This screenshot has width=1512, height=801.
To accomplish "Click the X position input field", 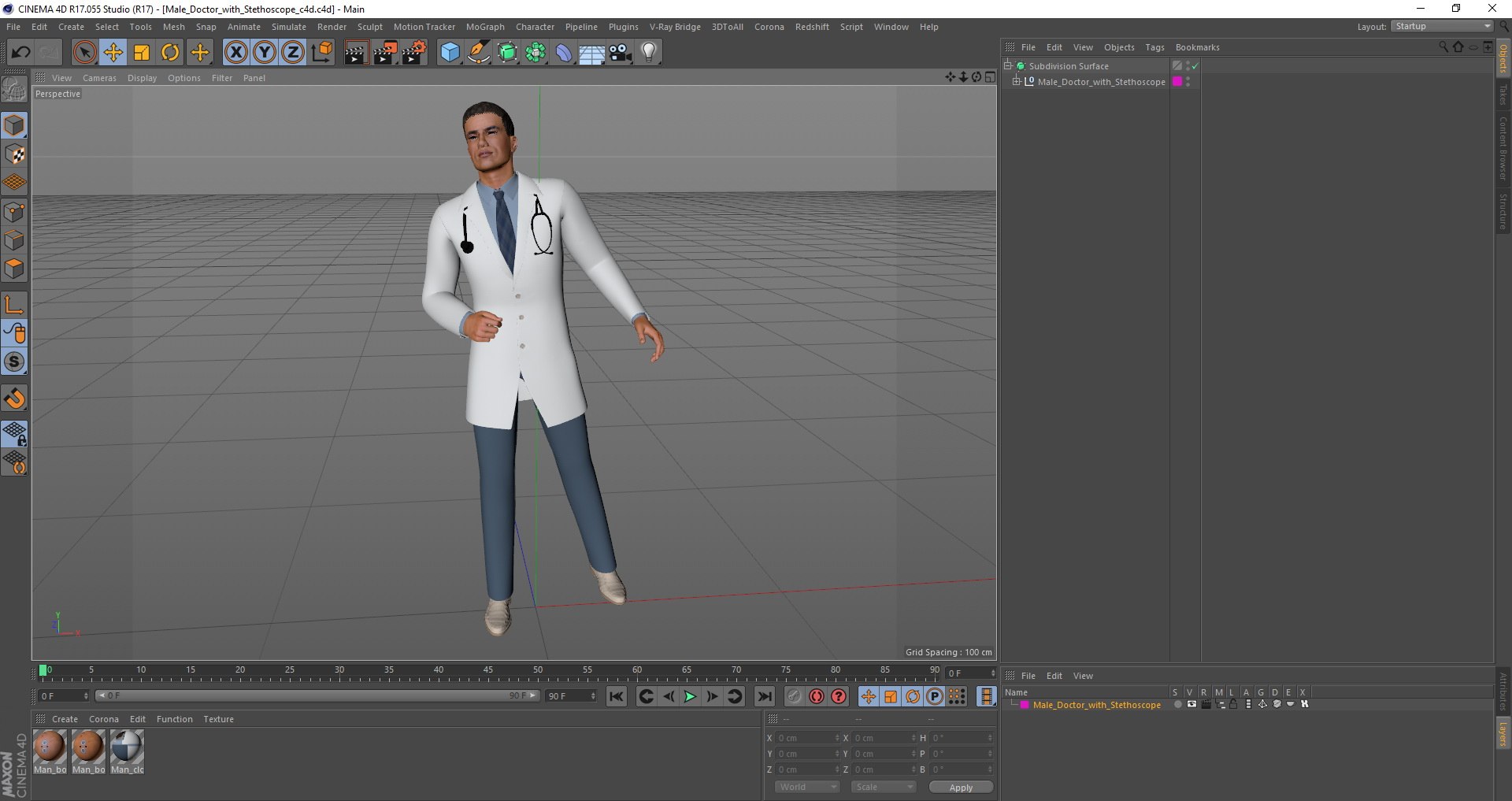I will coord(807,738).
